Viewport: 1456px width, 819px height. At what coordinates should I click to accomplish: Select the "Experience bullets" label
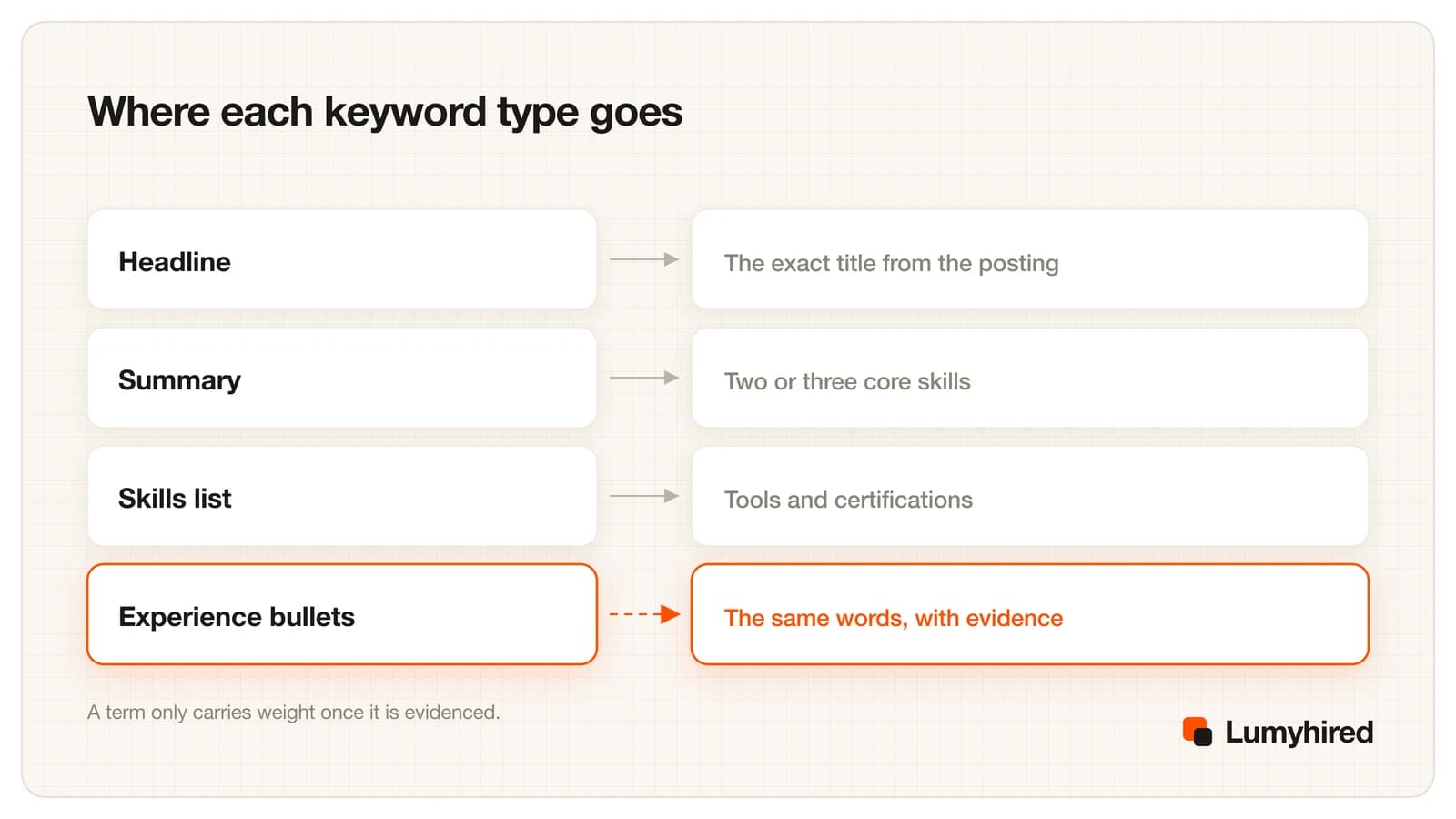pos(237,617)
